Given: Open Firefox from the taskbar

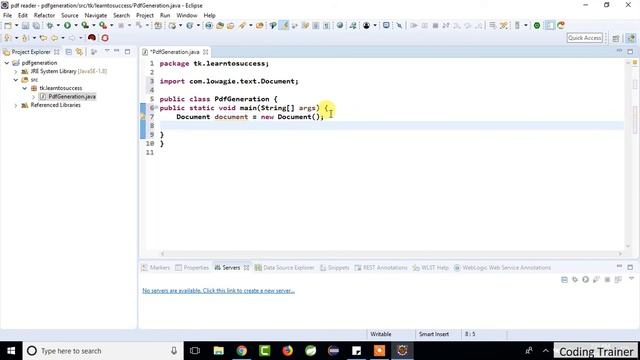Looking at the screenshot, I should [x=287, y=351].
